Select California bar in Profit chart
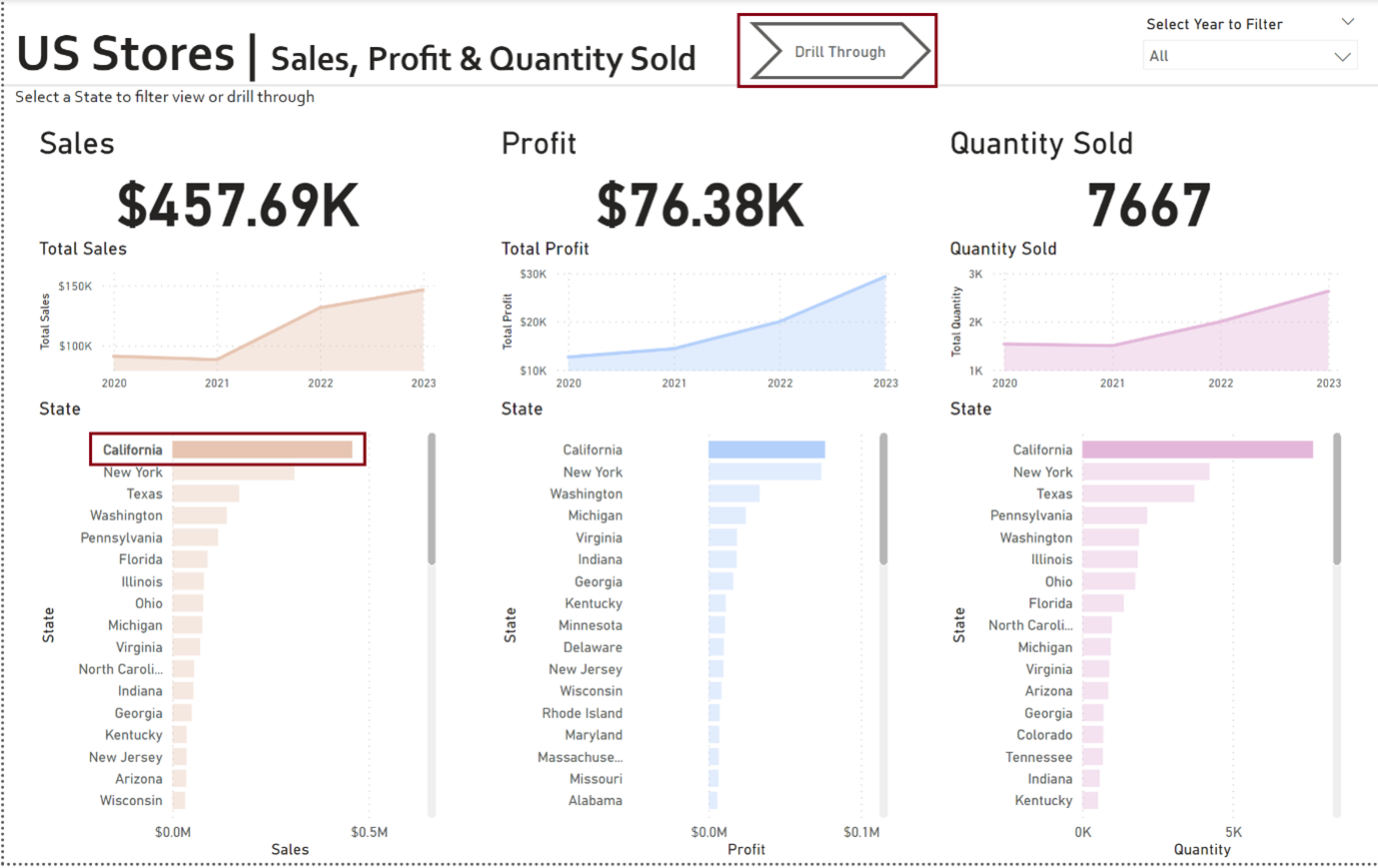 pyautogui.click(x=766, y=450)
